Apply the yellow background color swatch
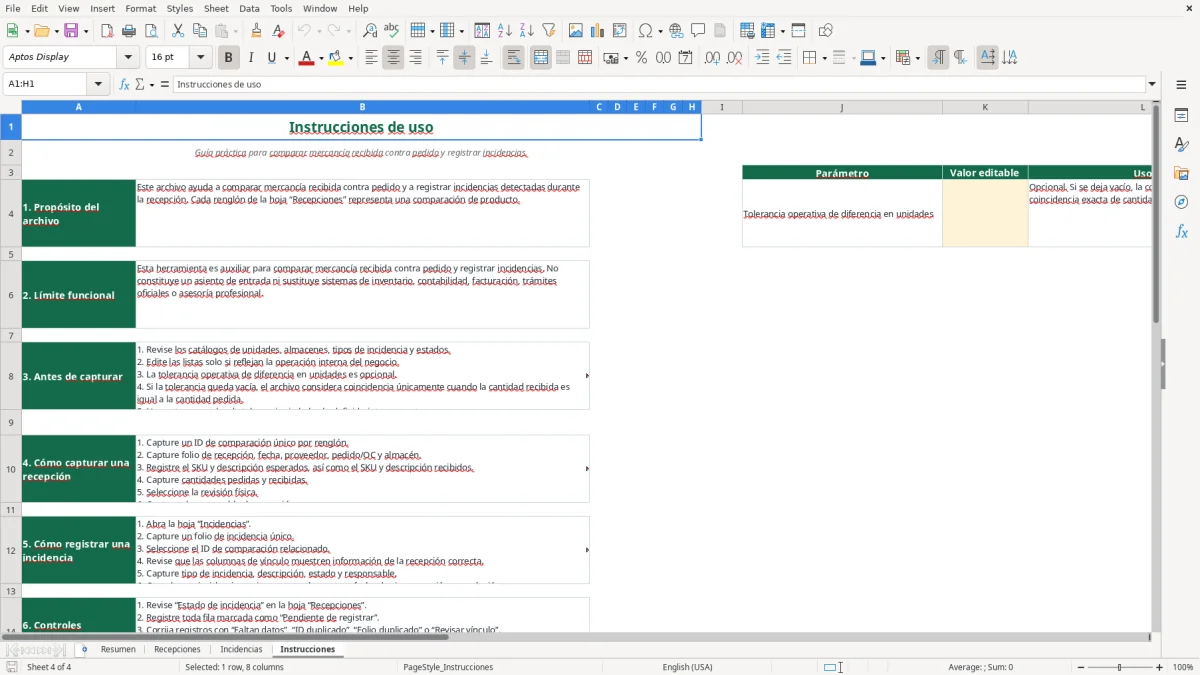1200x675 pixels. (x=335, y=58)
